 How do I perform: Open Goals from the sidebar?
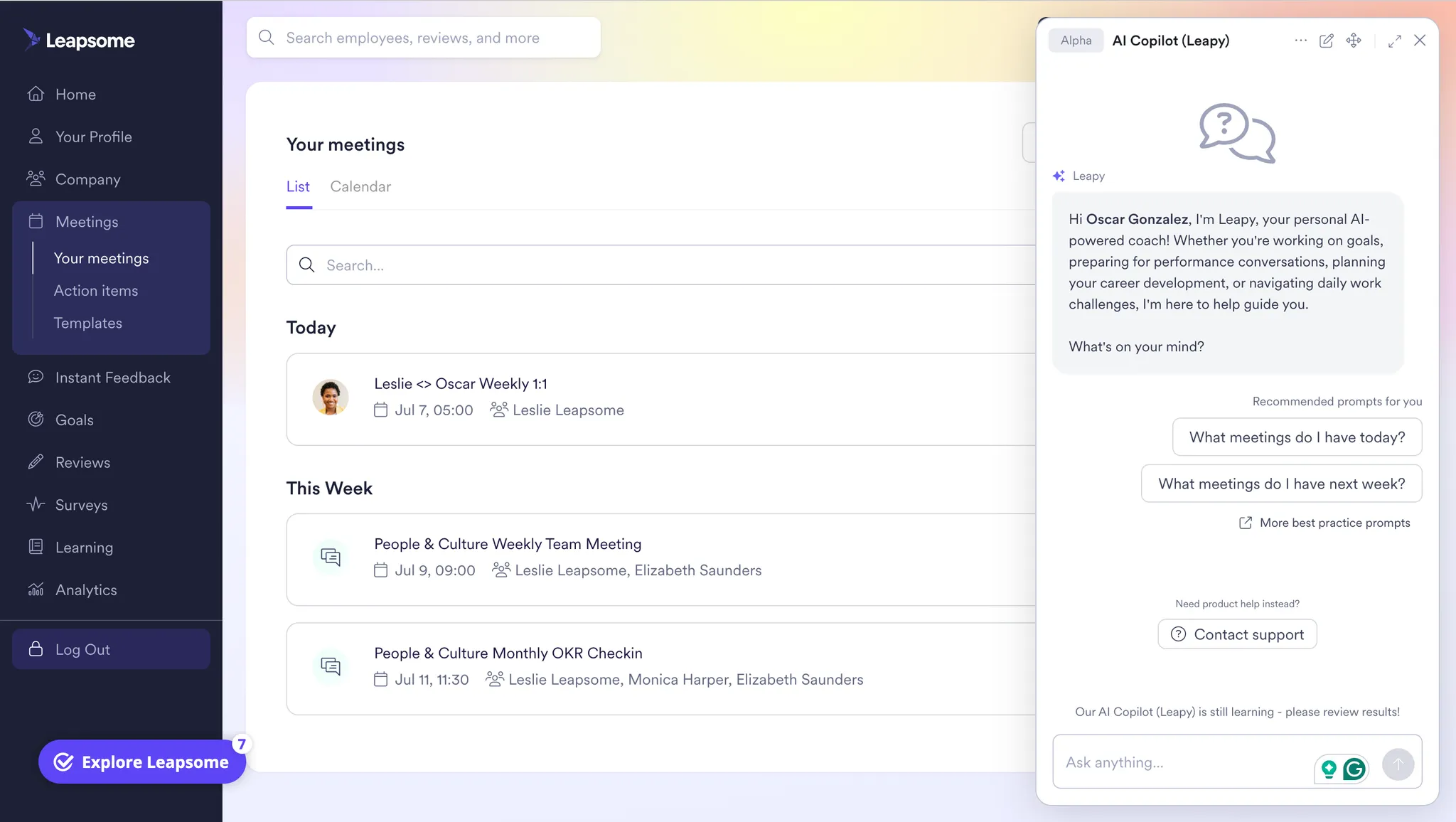pos(74,420)
